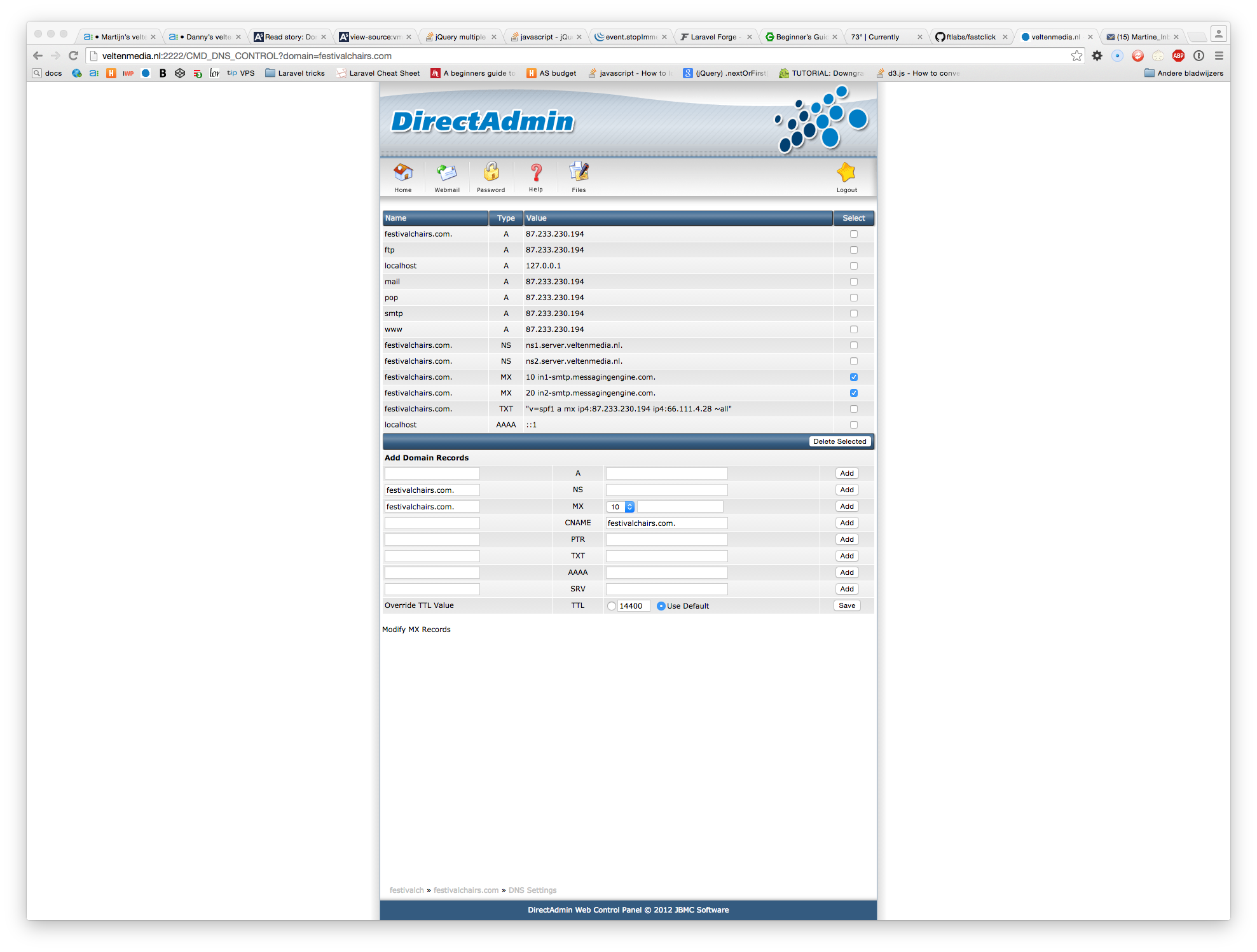Bookmark the page with the star icon
Viewport: 1257px width, 952px height.
pyautogui.click(x=1076, y=55)
